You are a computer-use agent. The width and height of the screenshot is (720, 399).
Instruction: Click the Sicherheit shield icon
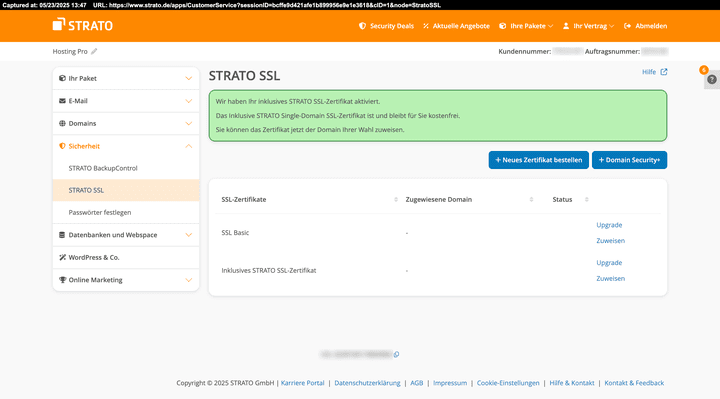(62, 146)
